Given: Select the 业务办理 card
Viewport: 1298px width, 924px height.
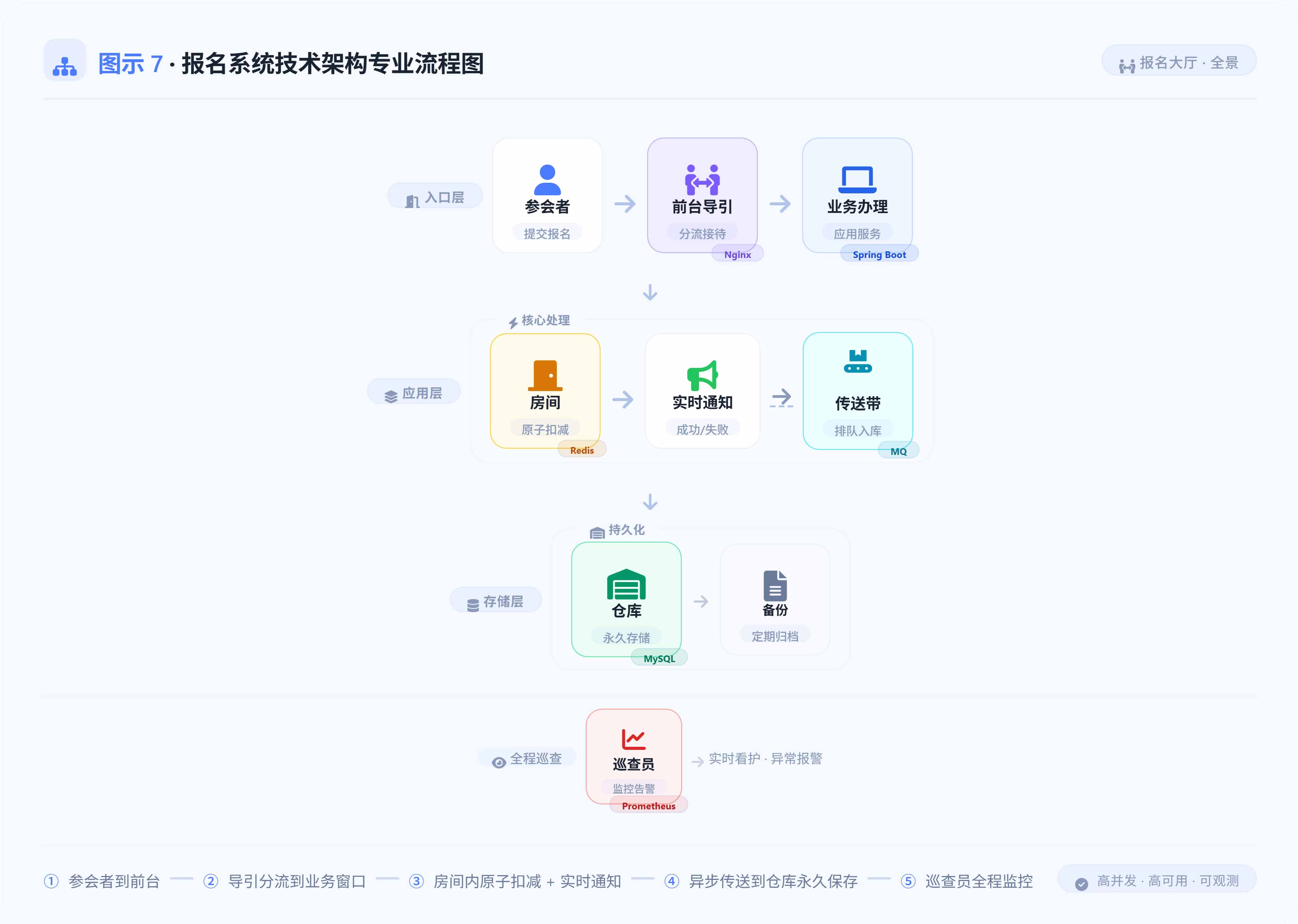Looking at the screenshot, I should point(857,195).
